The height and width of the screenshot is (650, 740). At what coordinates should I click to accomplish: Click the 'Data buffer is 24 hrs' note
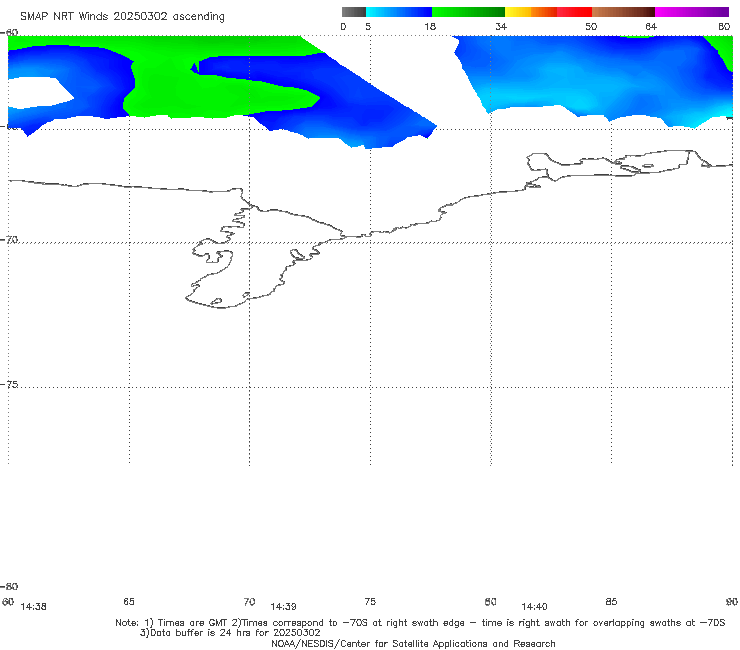tap(230, 633)
